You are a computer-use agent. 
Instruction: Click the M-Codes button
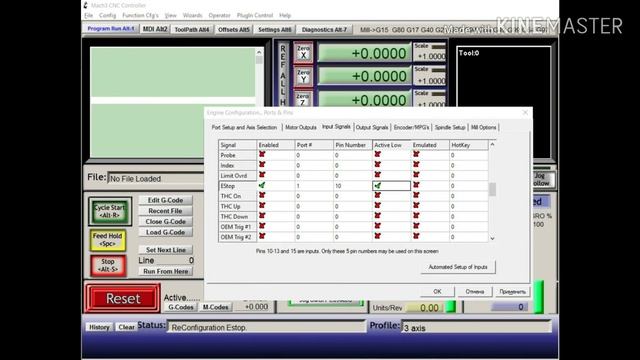click(x=215, y=307)
